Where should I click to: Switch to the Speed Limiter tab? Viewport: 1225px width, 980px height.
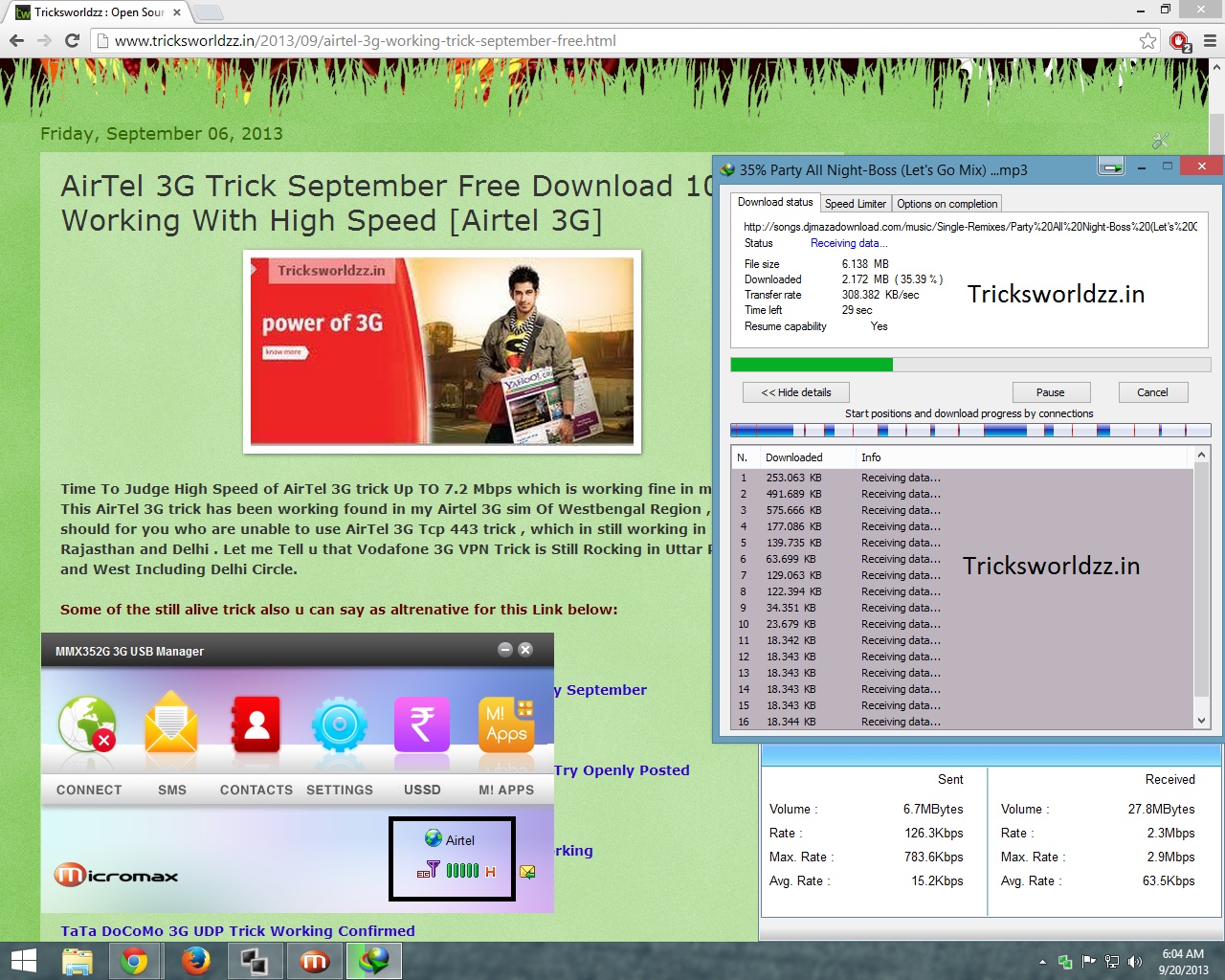856,204
